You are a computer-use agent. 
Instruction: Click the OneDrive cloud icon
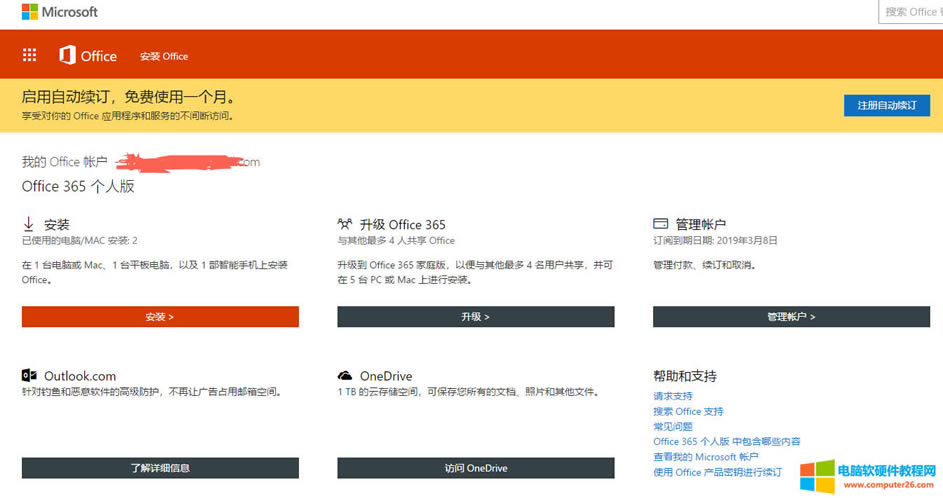tap(345, 376)
